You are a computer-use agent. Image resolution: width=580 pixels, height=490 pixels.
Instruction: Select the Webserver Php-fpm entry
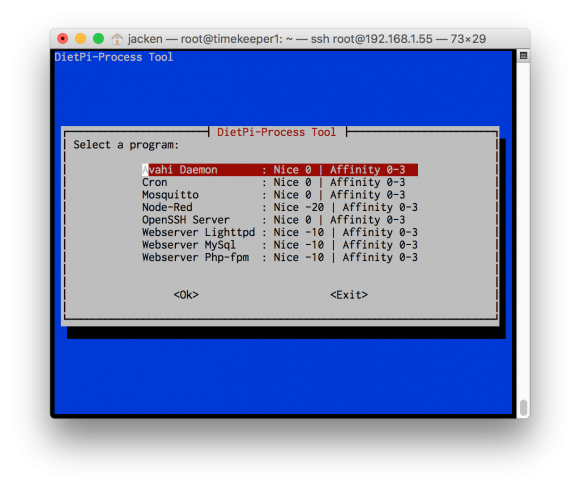(x=280, y=258)
